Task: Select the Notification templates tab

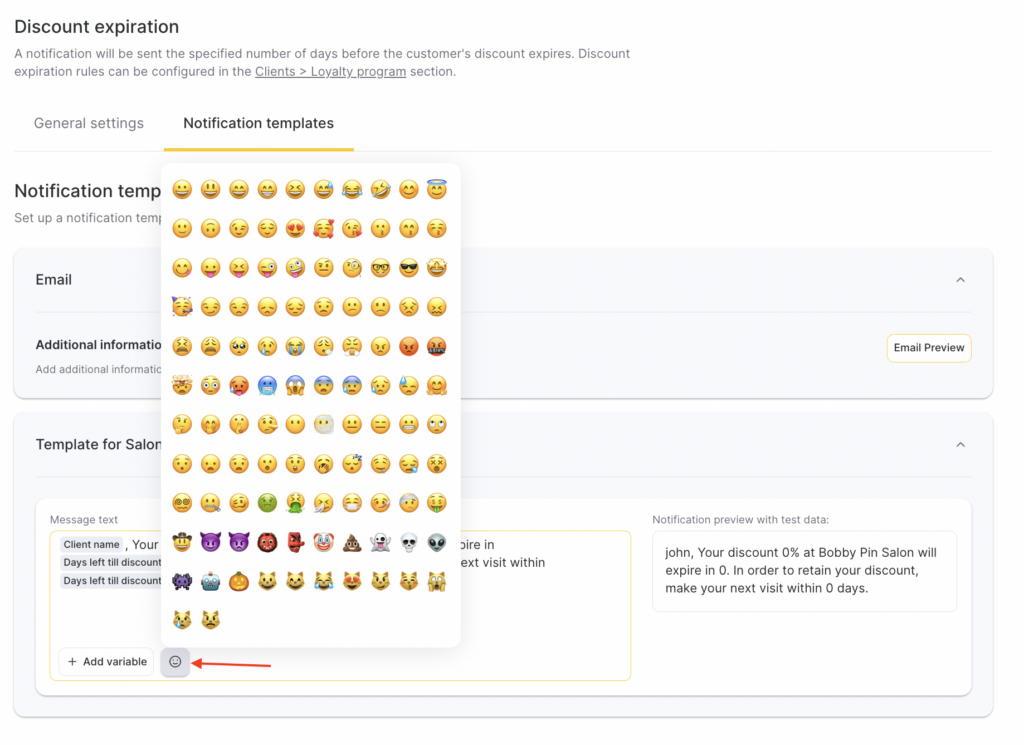Action: (258, 124)
